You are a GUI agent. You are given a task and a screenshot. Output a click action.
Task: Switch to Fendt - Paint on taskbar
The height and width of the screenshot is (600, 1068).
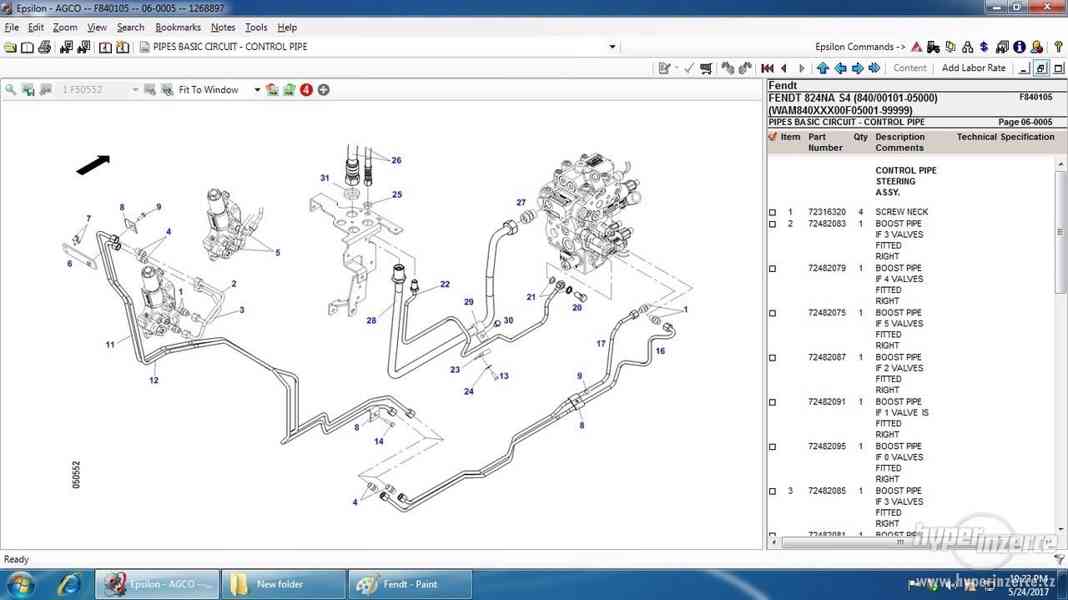point(410,584)
